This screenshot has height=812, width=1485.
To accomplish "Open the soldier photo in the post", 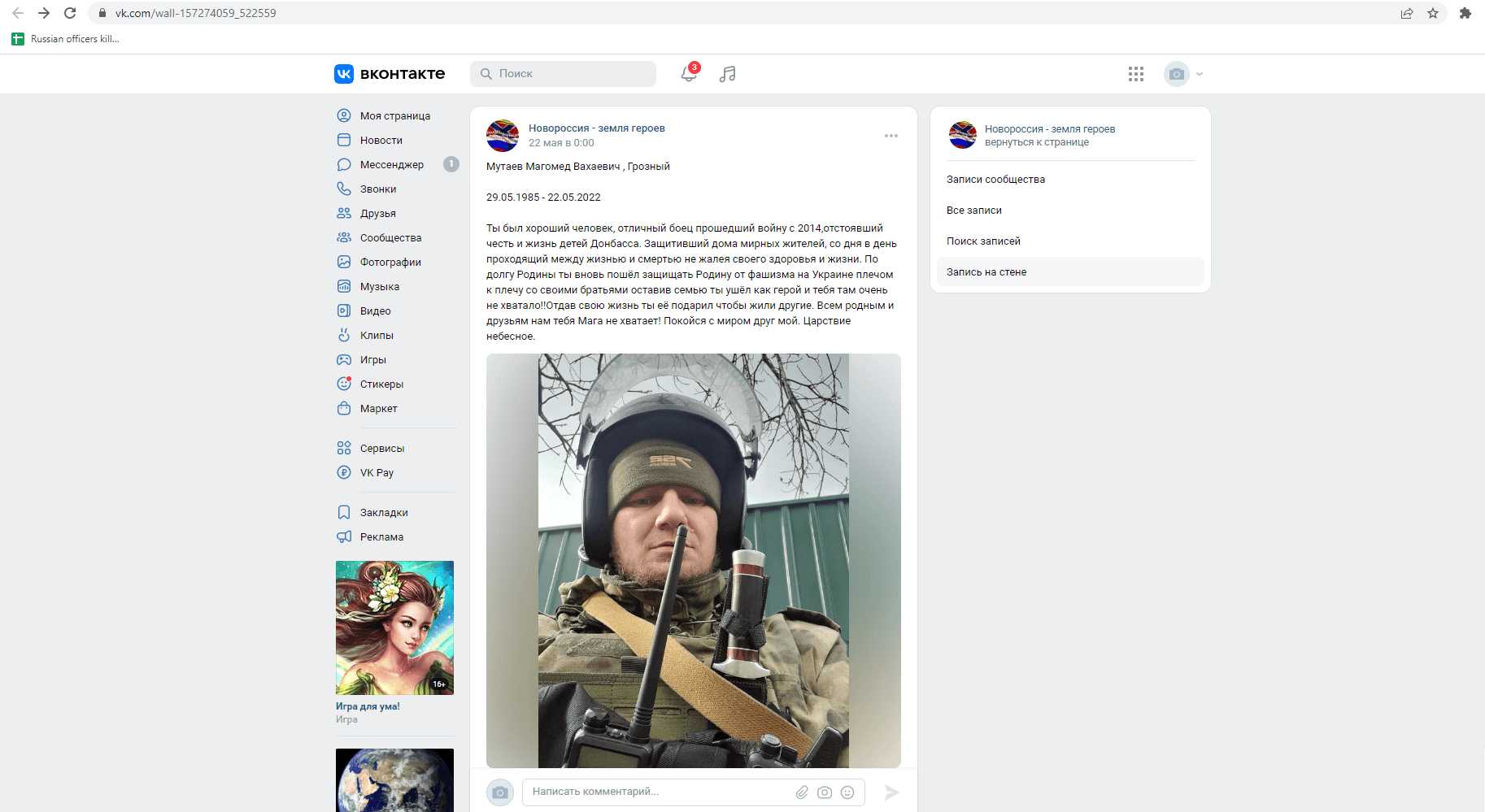I will (694, 561).
